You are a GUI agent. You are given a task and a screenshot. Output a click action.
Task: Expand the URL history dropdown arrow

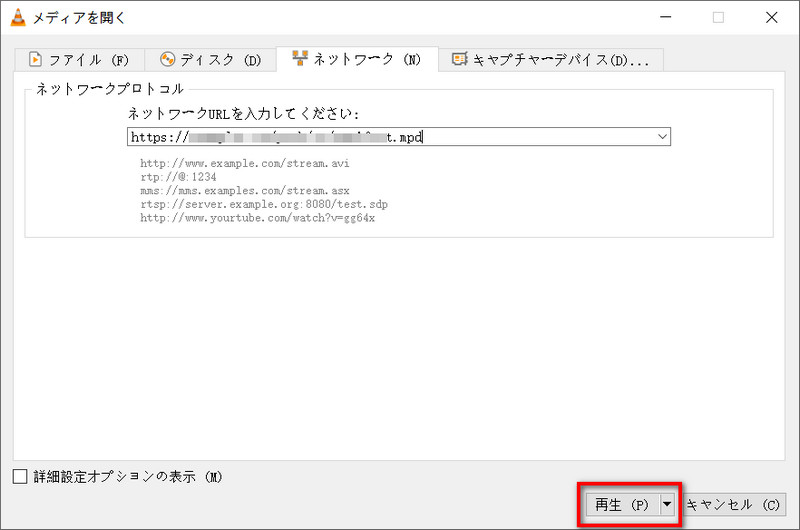click(x=662, y=137)
